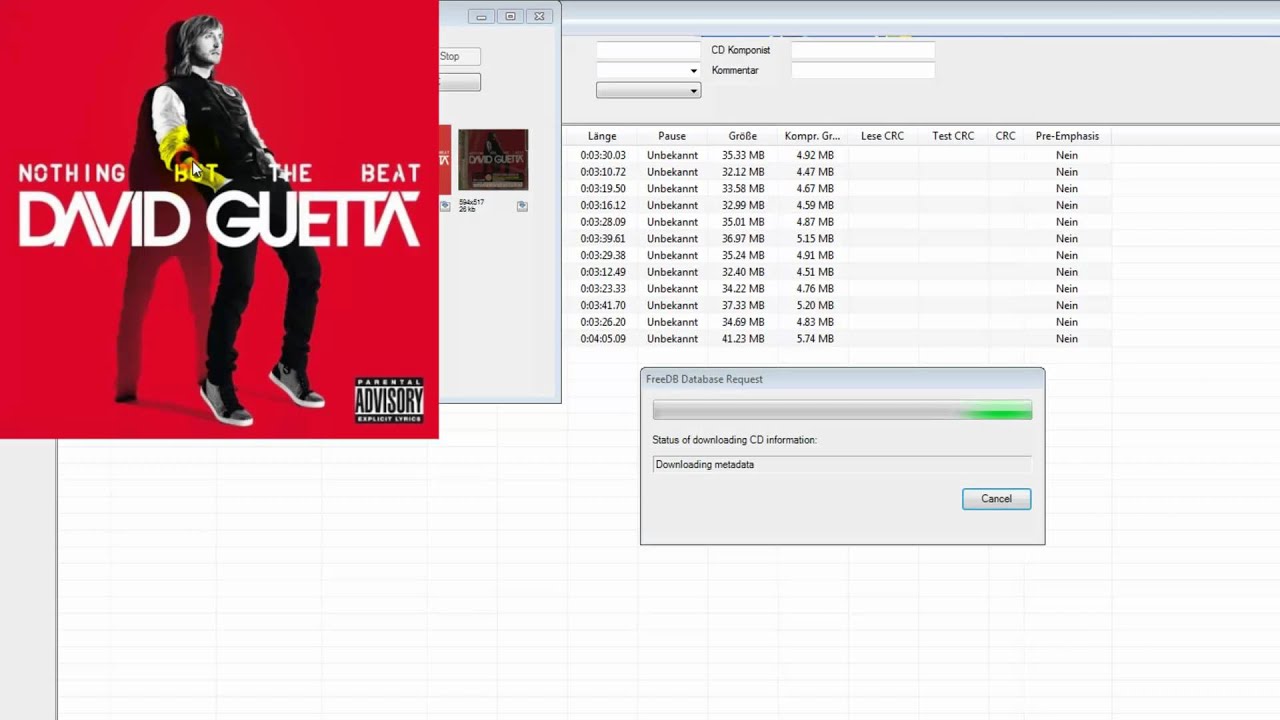Click the Downloading metadata status field

coord(842,465)
